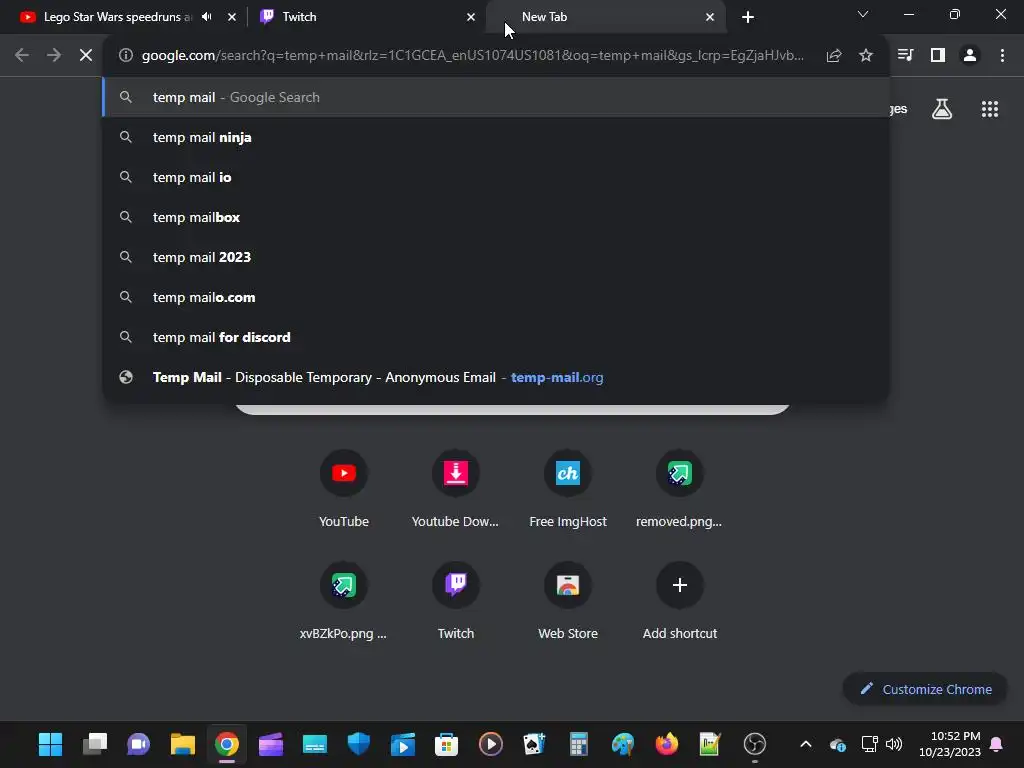
Task: Switch to Lego Star Wars speedruns tab
Action: 118,17
